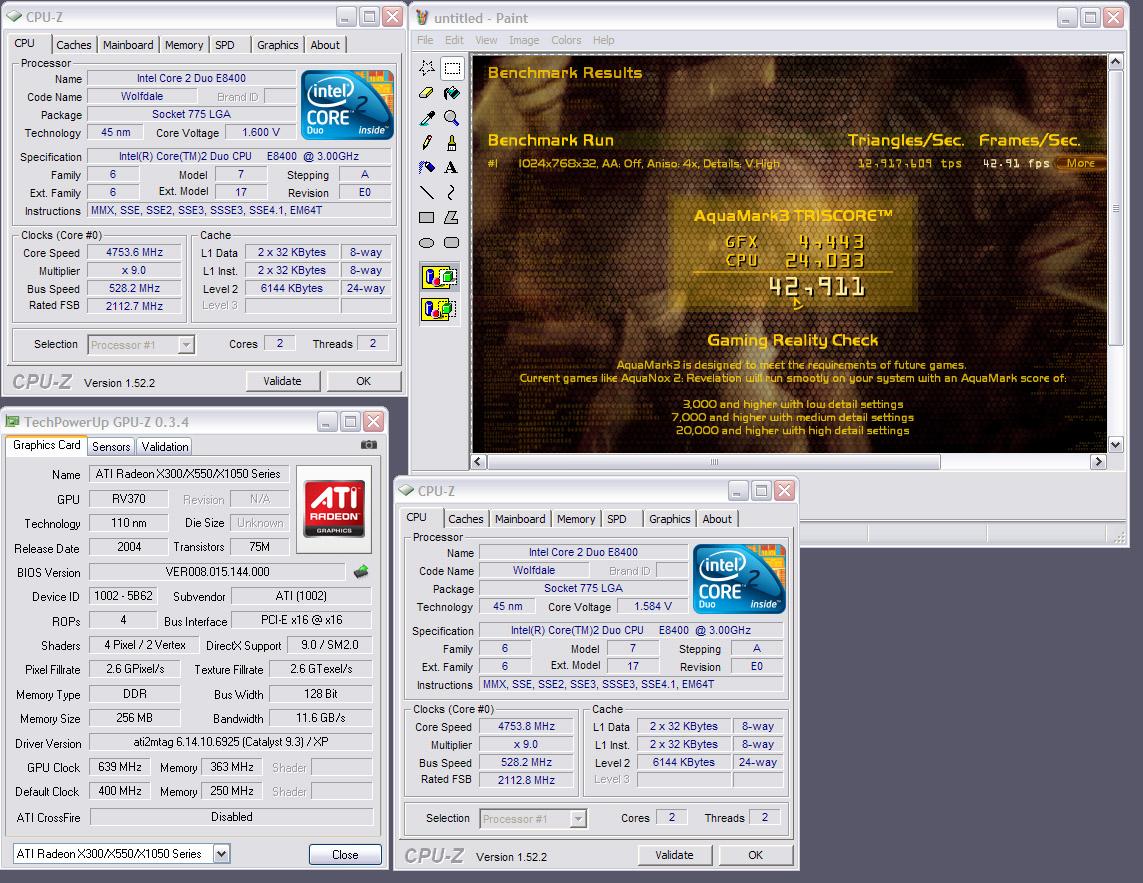Click the Paint horizontal scrollbar thumb
Image resolution: width=1143 pixels, height=883 pixels.
point(714,462)
